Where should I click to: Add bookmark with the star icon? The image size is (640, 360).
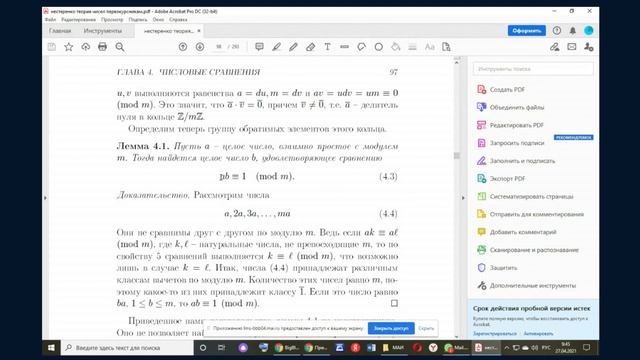click(69, 47)
